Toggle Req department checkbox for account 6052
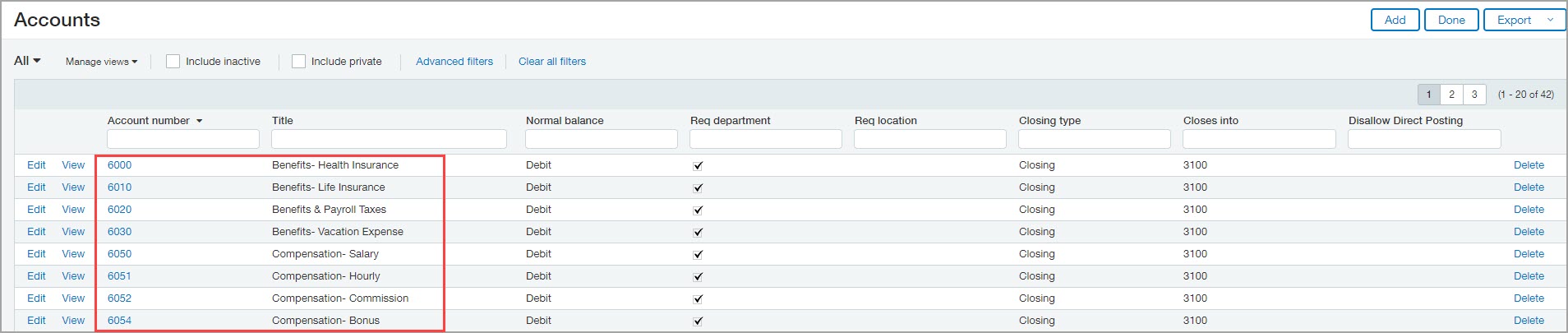1568x333 pixels. pyautogui.click(x=698, y=298)
